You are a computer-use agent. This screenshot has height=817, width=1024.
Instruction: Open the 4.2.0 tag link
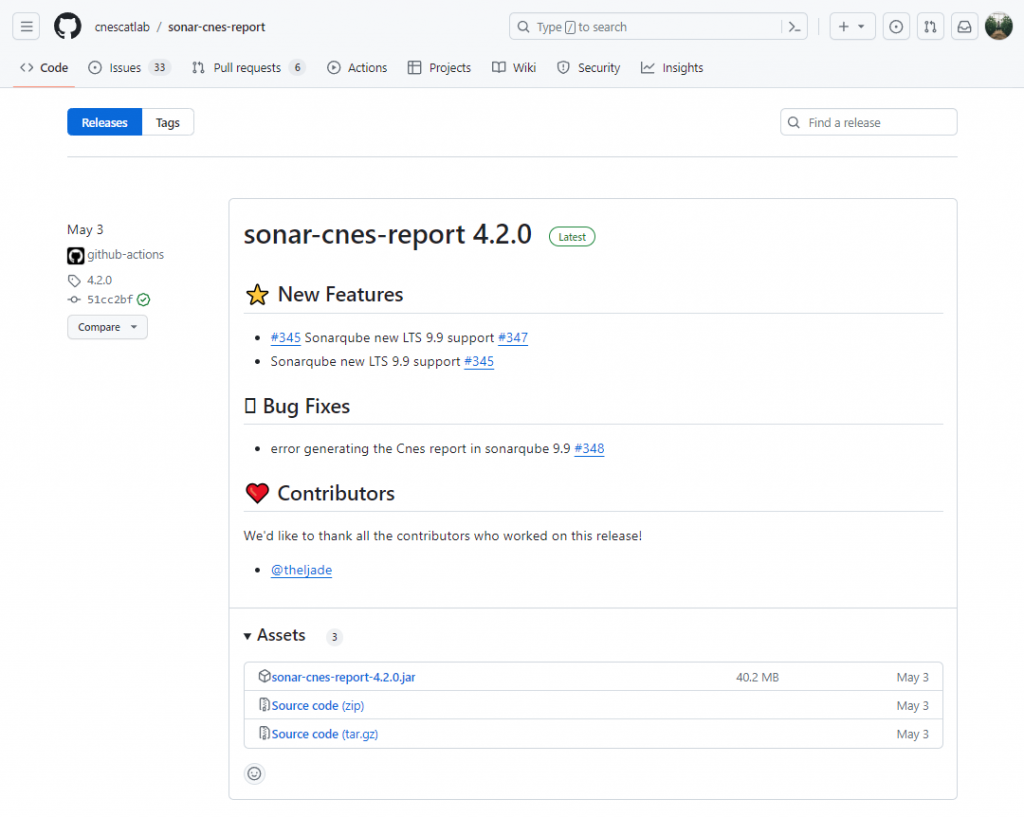pyautogui.click(x=99, y=280)
